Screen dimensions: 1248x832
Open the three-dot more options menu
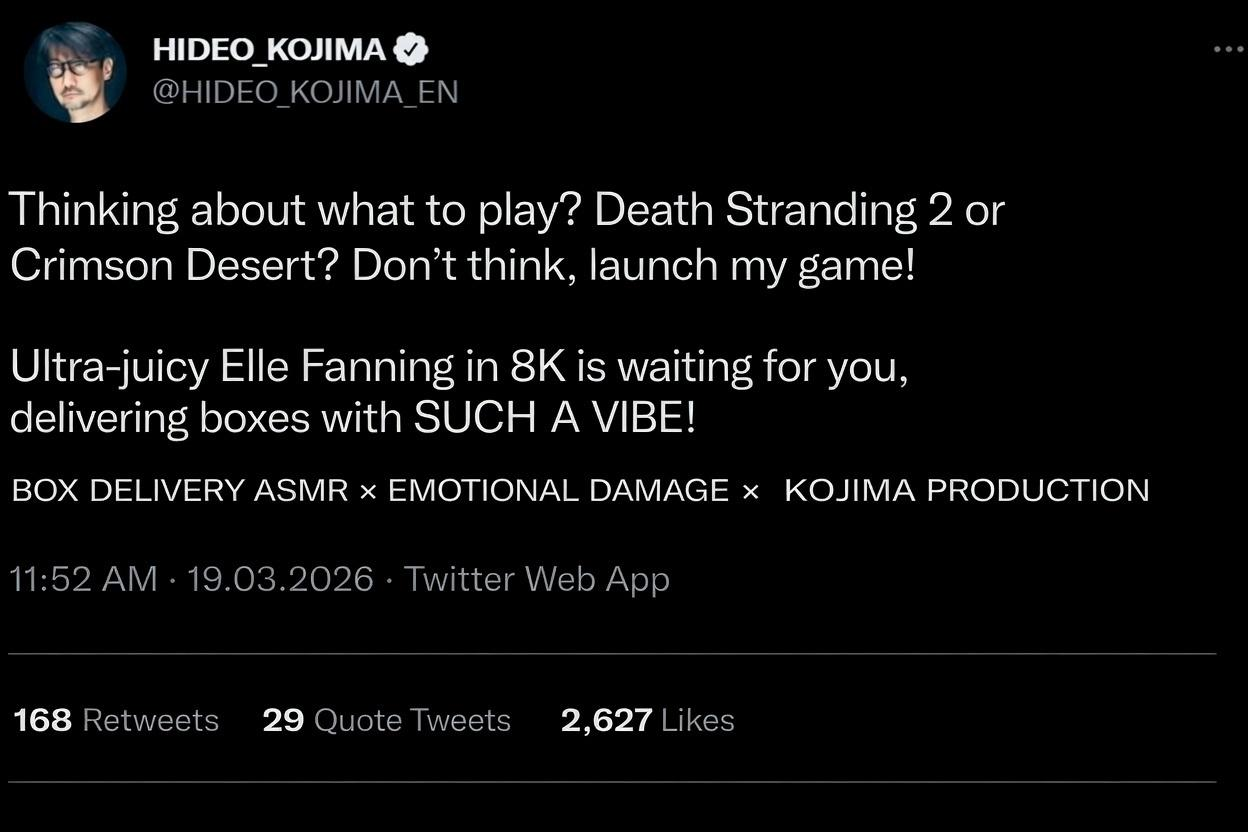coord(1228,49)
